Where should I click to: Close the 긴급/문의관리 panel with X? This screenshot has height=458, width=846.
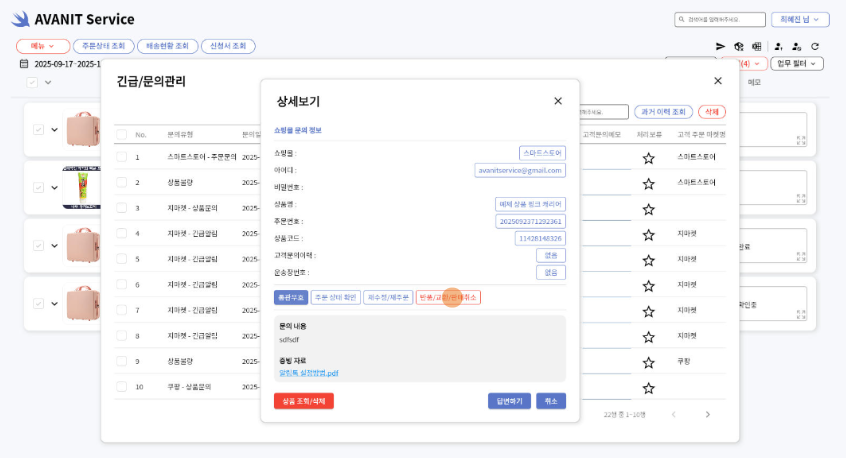(x=717, y=81)
